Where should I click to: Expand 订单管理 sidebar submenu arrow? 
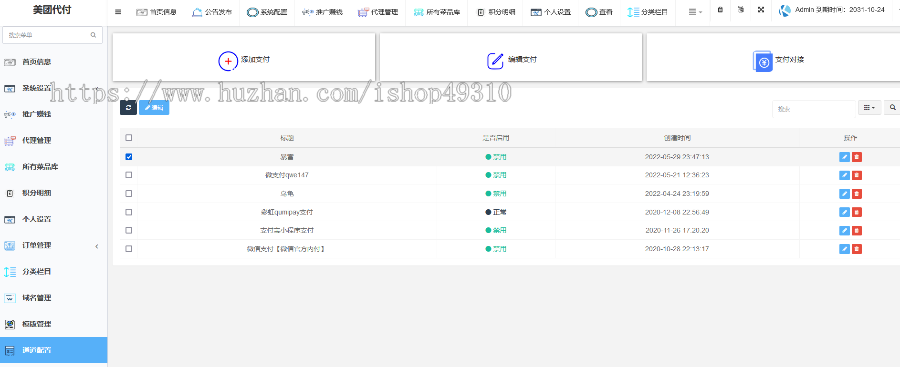click(x=96, y=246)
